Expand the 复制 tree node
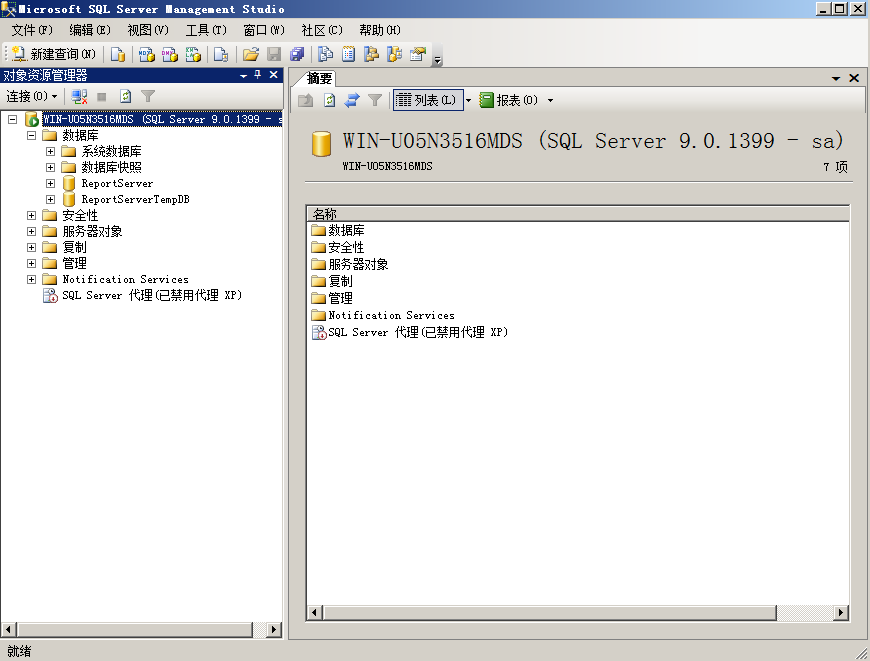The image size is (870, 661). coord(32,248)
